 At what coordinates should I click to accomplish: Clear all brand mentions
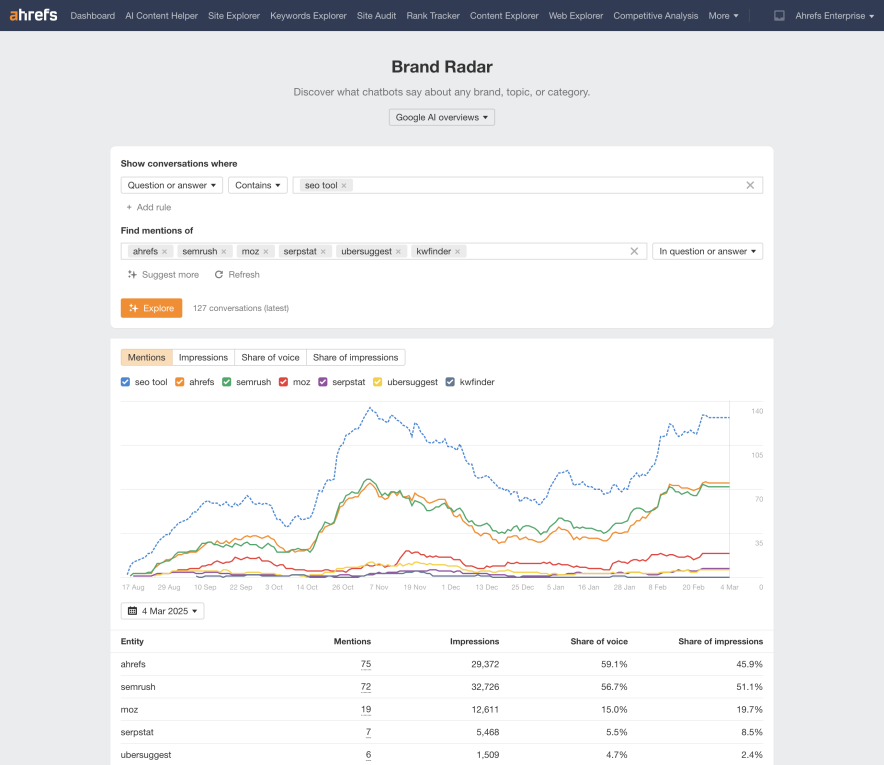click(x=634, y=251)
